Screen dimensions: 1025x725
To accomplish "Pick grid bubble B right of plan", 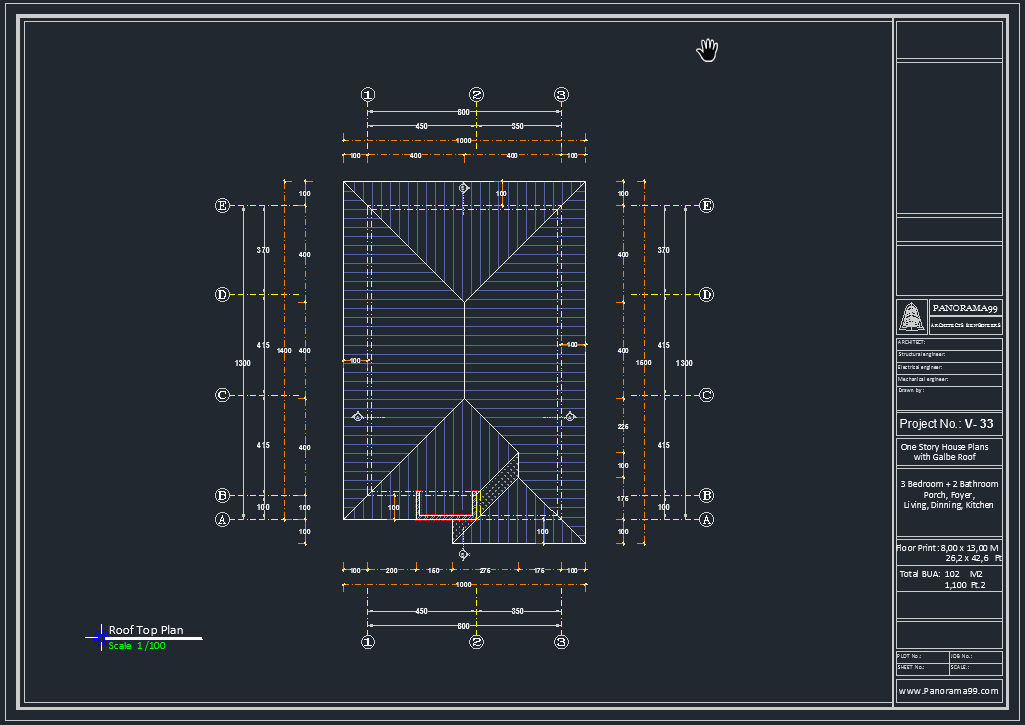I will tap(707, 496).
